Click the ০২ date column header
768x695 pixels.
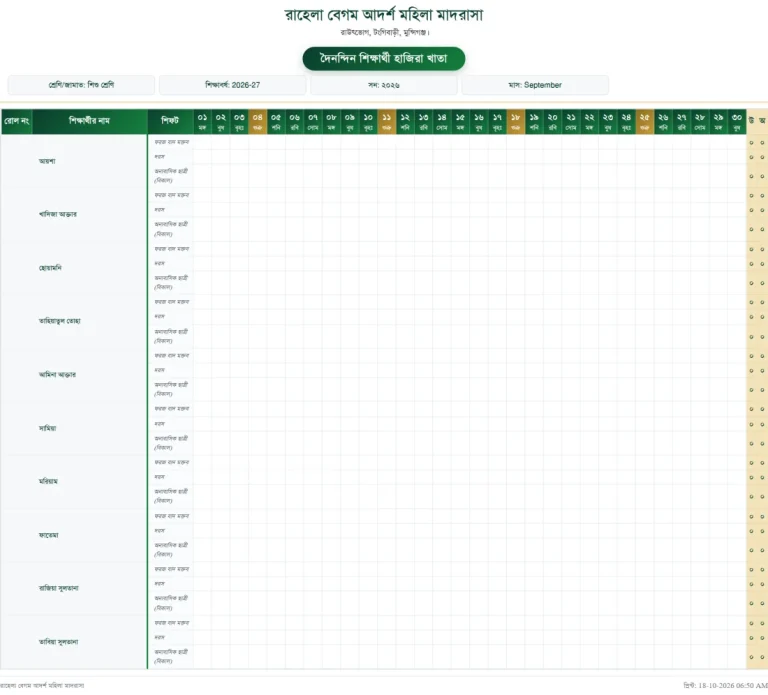point(221,121)
